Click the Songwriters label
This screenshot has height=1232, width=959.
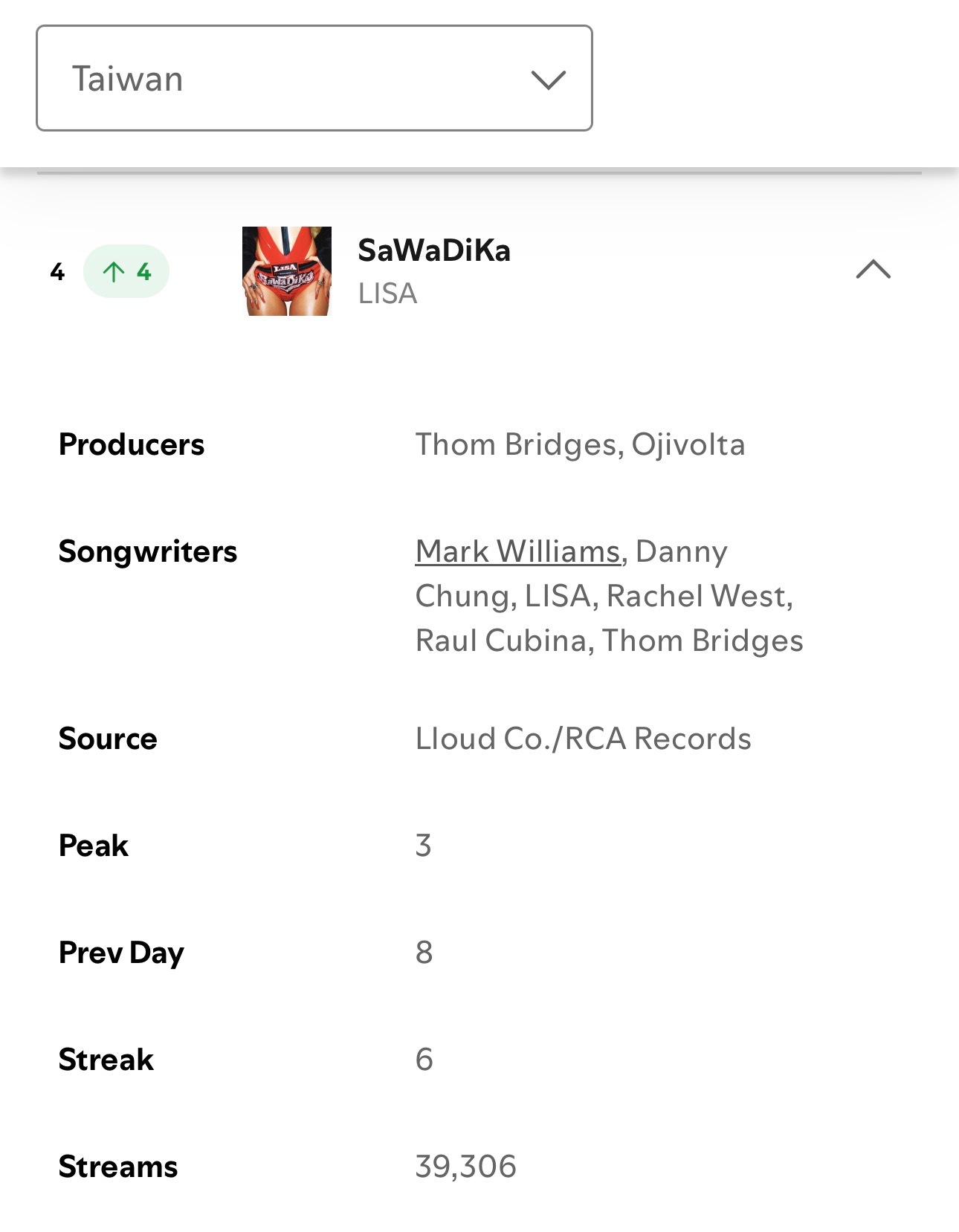click(x=148, y=551)
